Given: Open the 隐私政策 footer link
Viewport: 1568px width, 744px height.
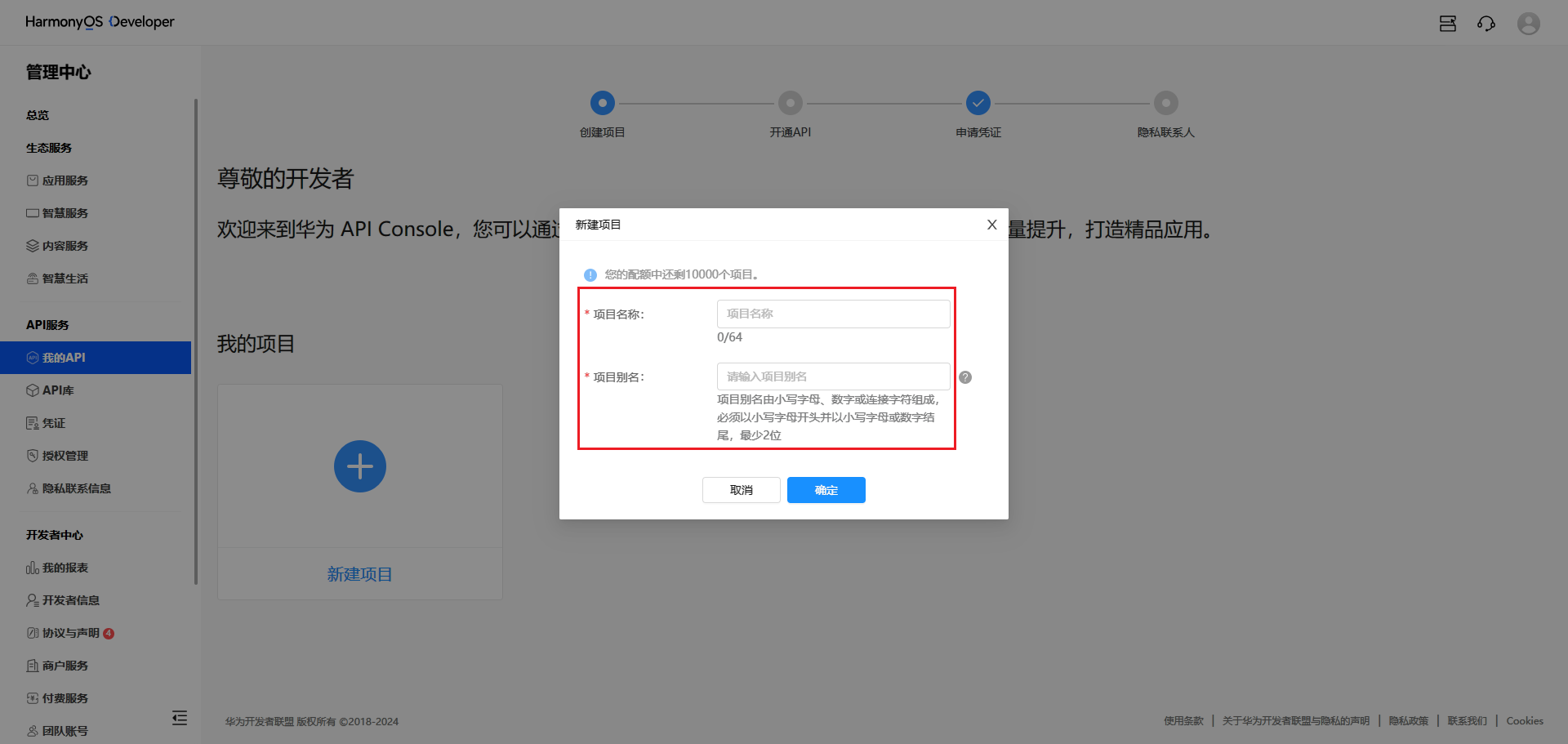Looking at the screenshot, I should click(x=1407, y=721).
